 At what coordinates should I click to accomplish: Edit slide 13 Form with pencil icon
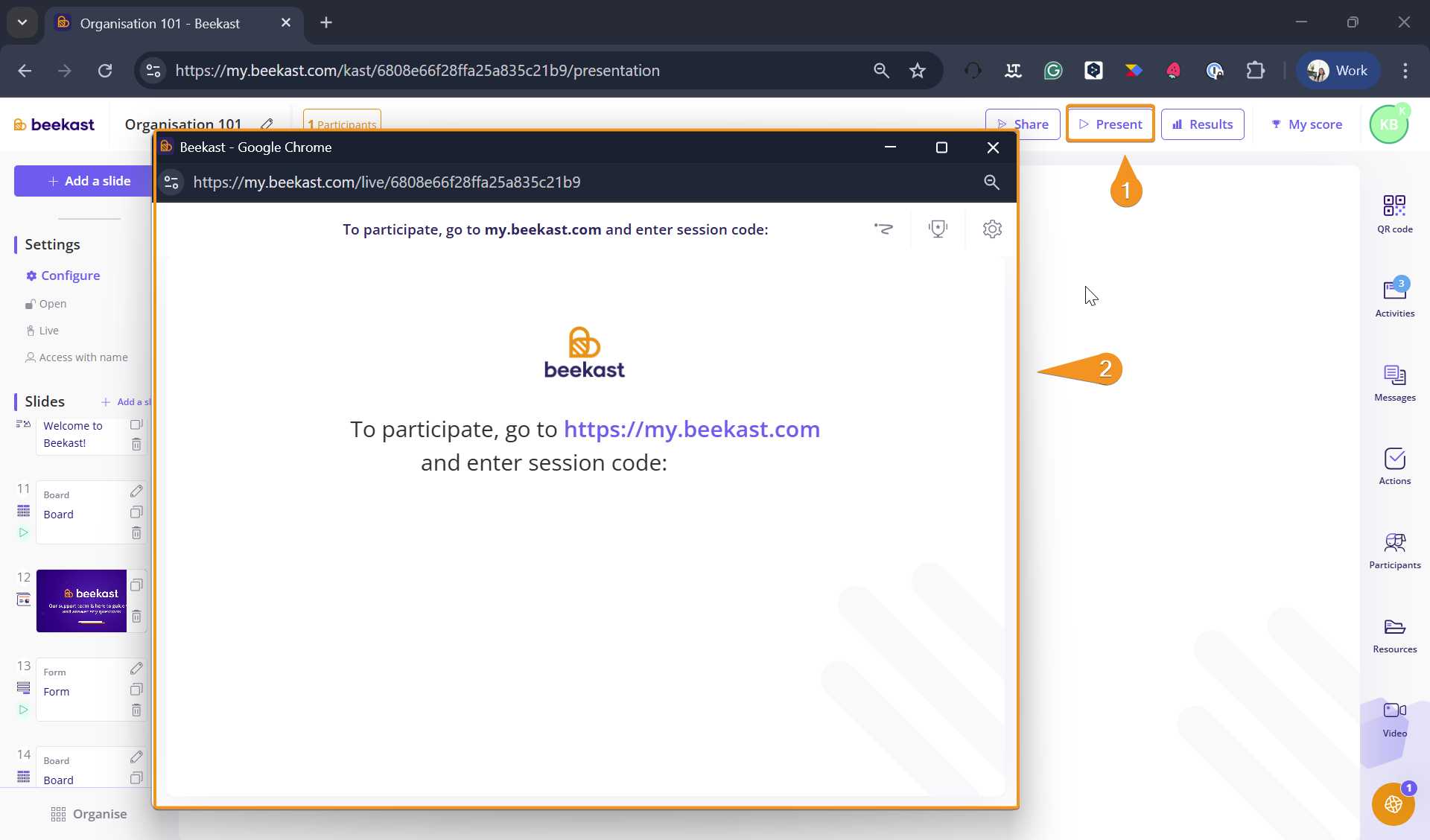pyautogui.click(x=136, y=668)
